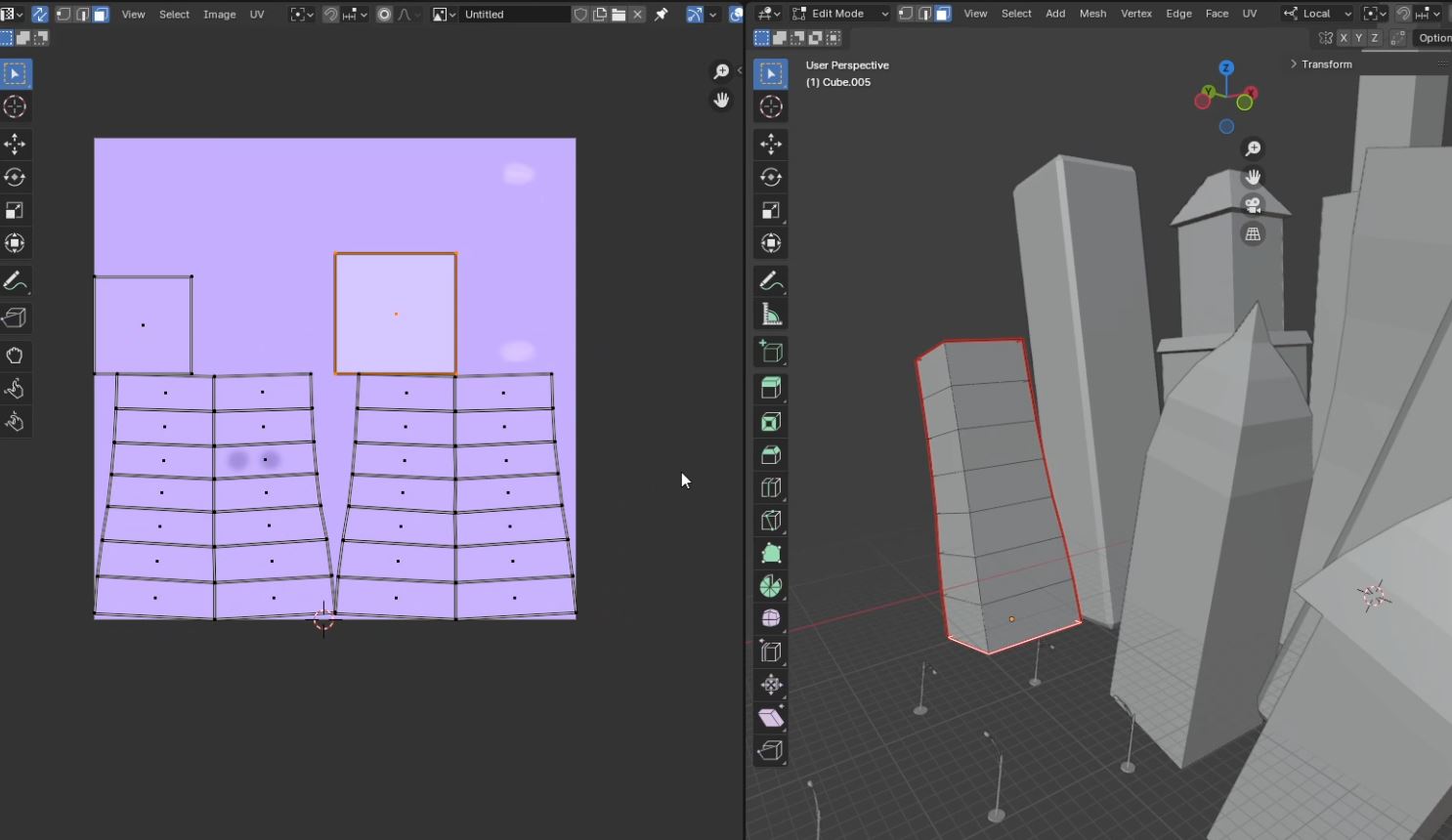This screenshot has width=1452, height=840.
Task: Choose the Rip Region tool in 3D viewport
Action: tap(771, 750)
